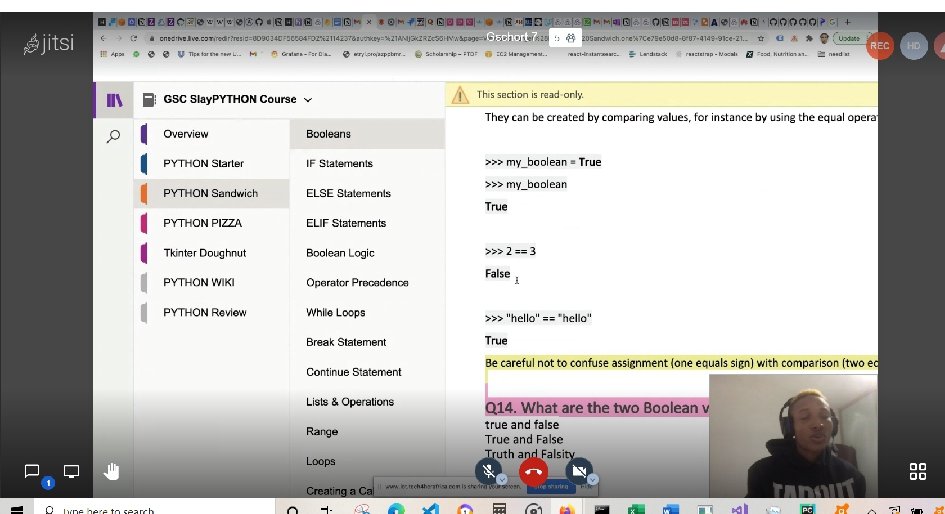Open the Landstack bookmark

click(648, 54)
